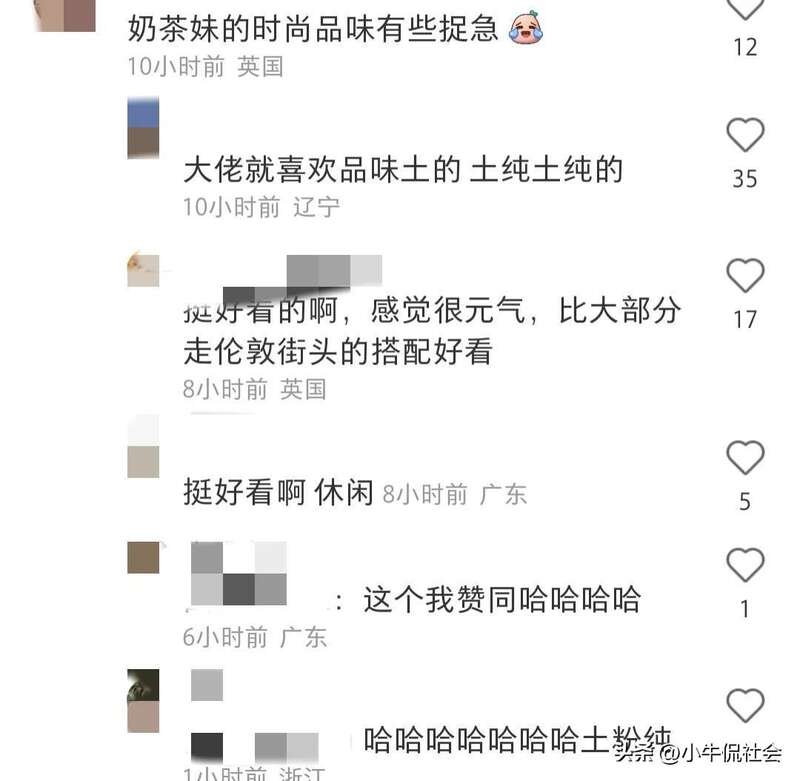
Task: Open top commenter's avatar beside '奶茶妹' comment
Action: coord(65,15)
